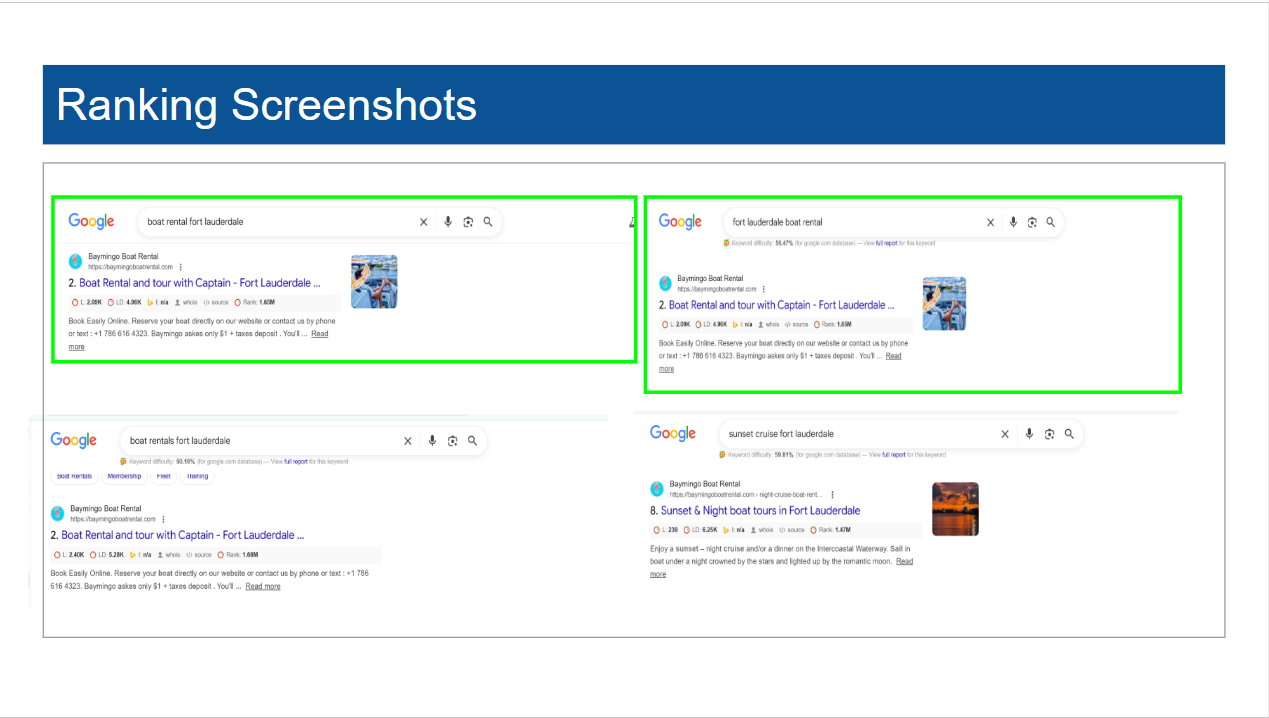Click magnifier in 'boat rentals fort lauderdale' search bar

tap(472, 441)
